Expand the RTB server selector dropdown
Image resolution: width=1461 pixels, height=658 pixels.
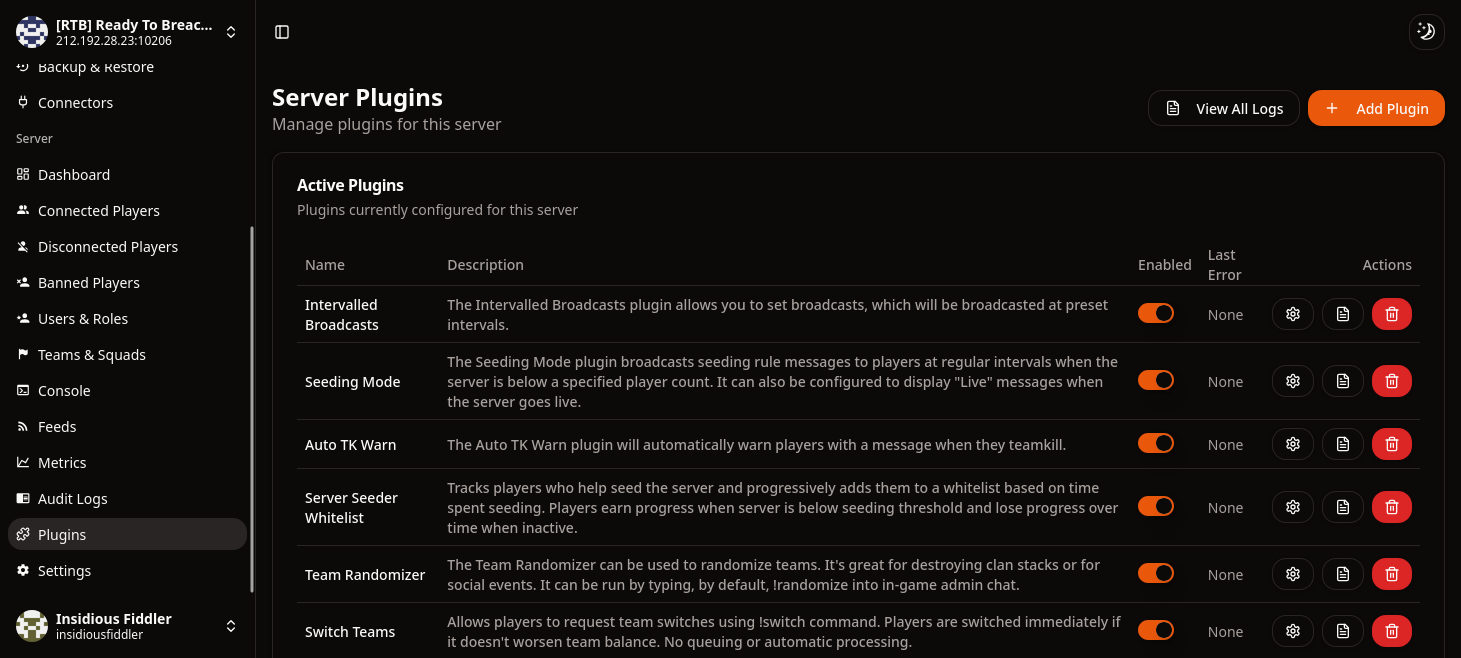click(231, 31)
